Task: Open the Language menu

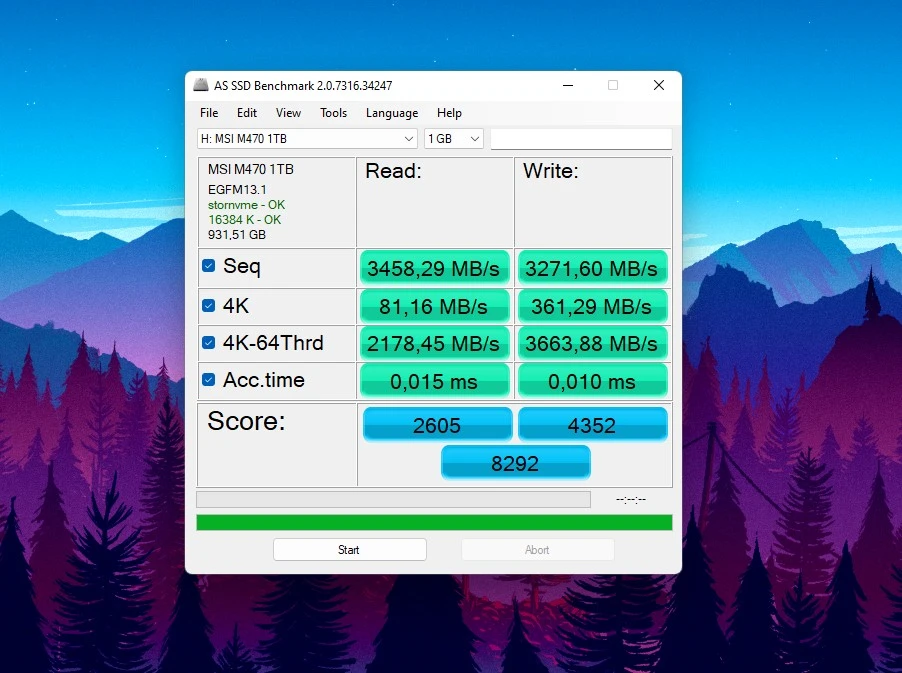Action: coord(391,113)
